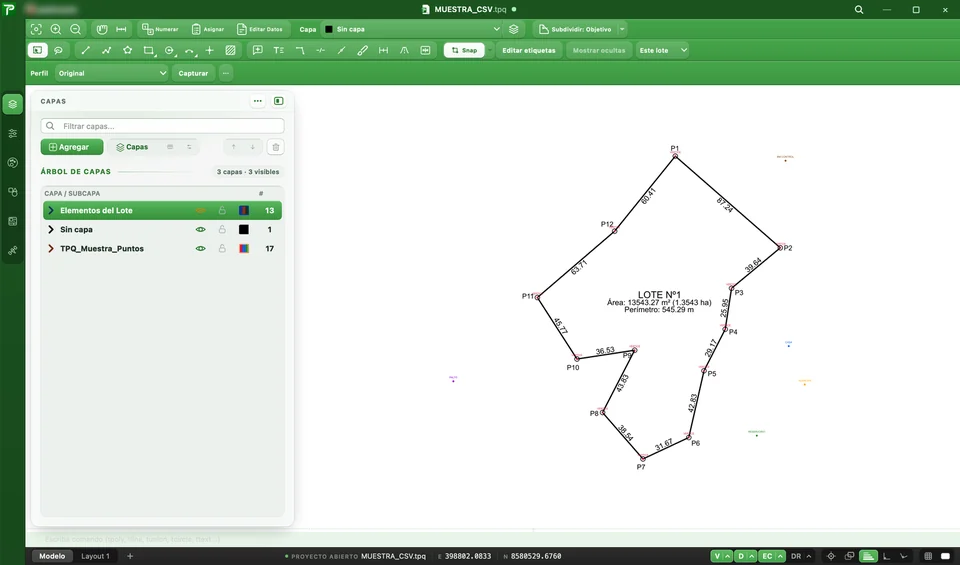960x565 pixels.
Task: Lock the TPQ_Muestra_Puntos layer
Action: click(x=222, y=249)
